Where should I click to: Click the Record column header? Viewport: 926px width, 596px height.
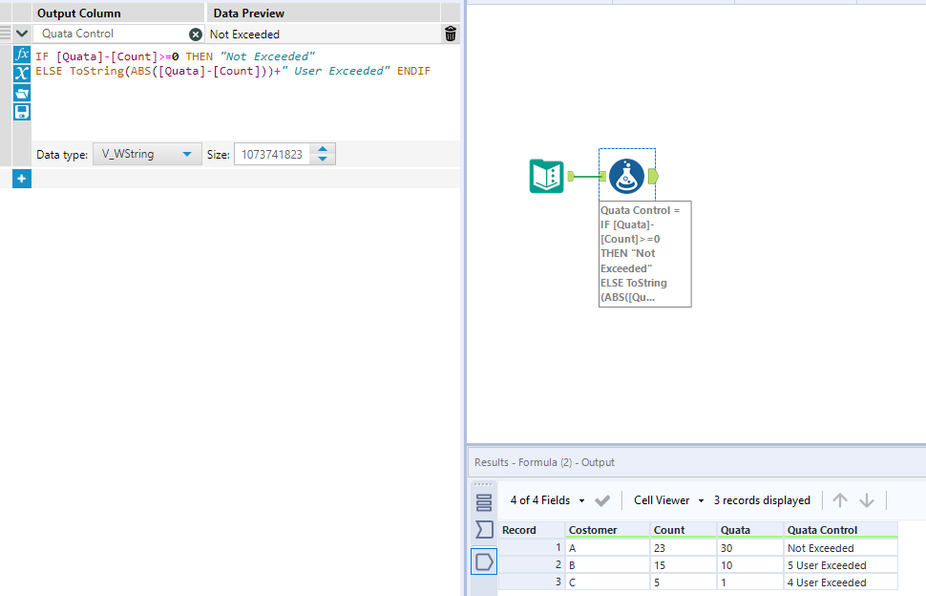tap(532, 530)
